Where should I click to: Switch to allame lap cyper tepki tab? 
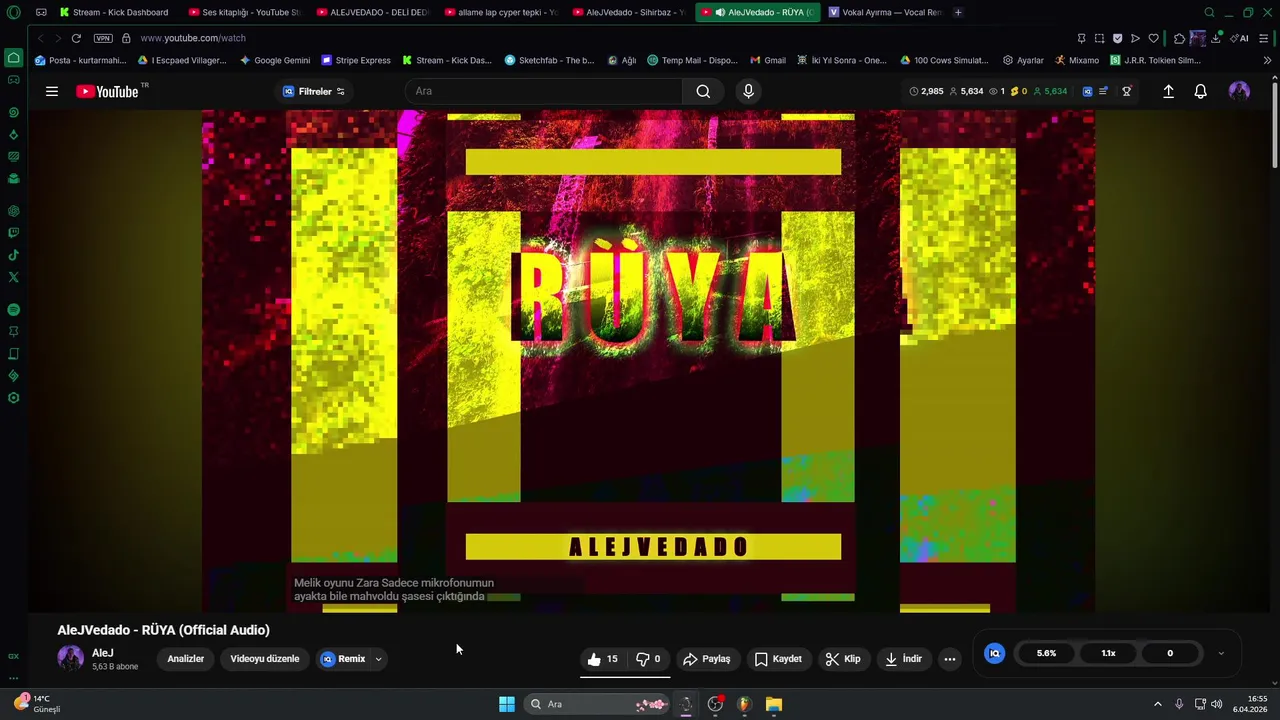pyautogui.click(x=500, y=12)
